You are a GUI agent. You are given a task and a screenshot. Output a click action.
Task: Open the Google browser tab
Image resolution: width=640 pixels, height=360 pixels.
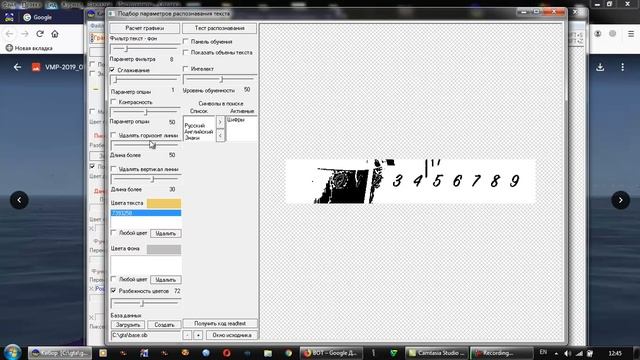[x=38, y=17]
